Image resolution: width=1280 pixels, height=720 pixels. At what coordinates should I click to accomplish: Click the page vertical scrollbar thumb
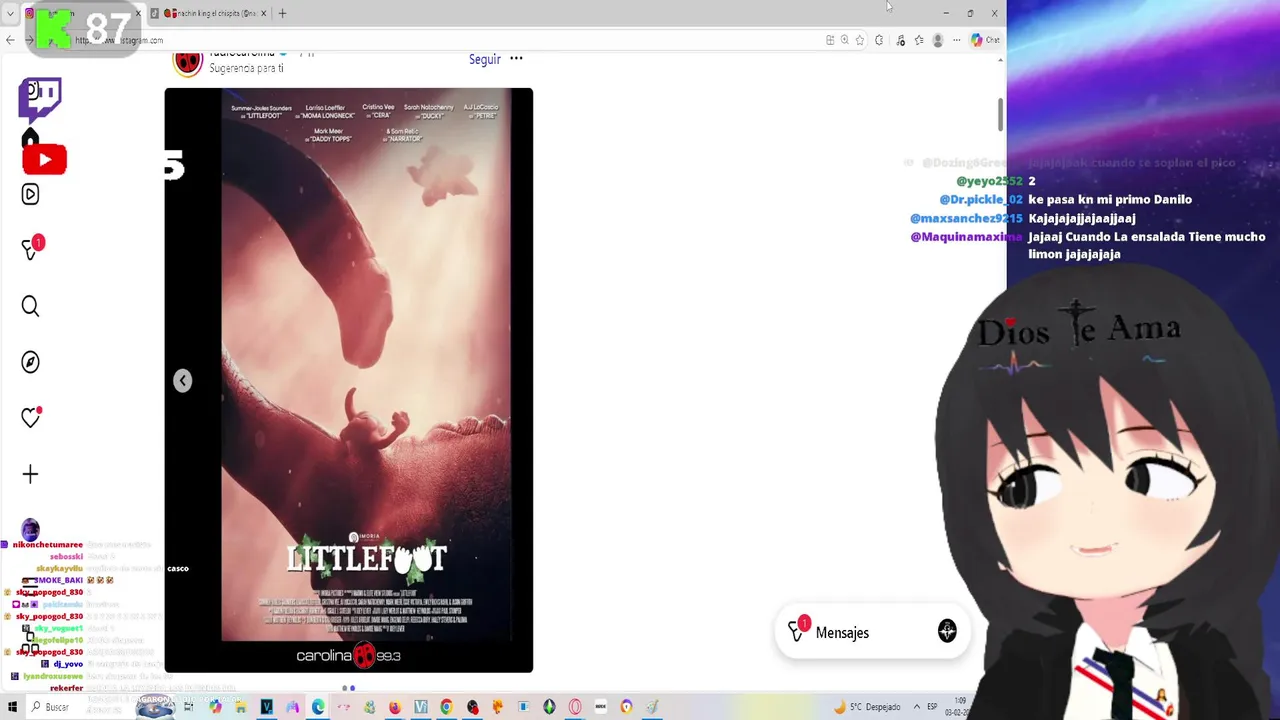click(1000, 114)
